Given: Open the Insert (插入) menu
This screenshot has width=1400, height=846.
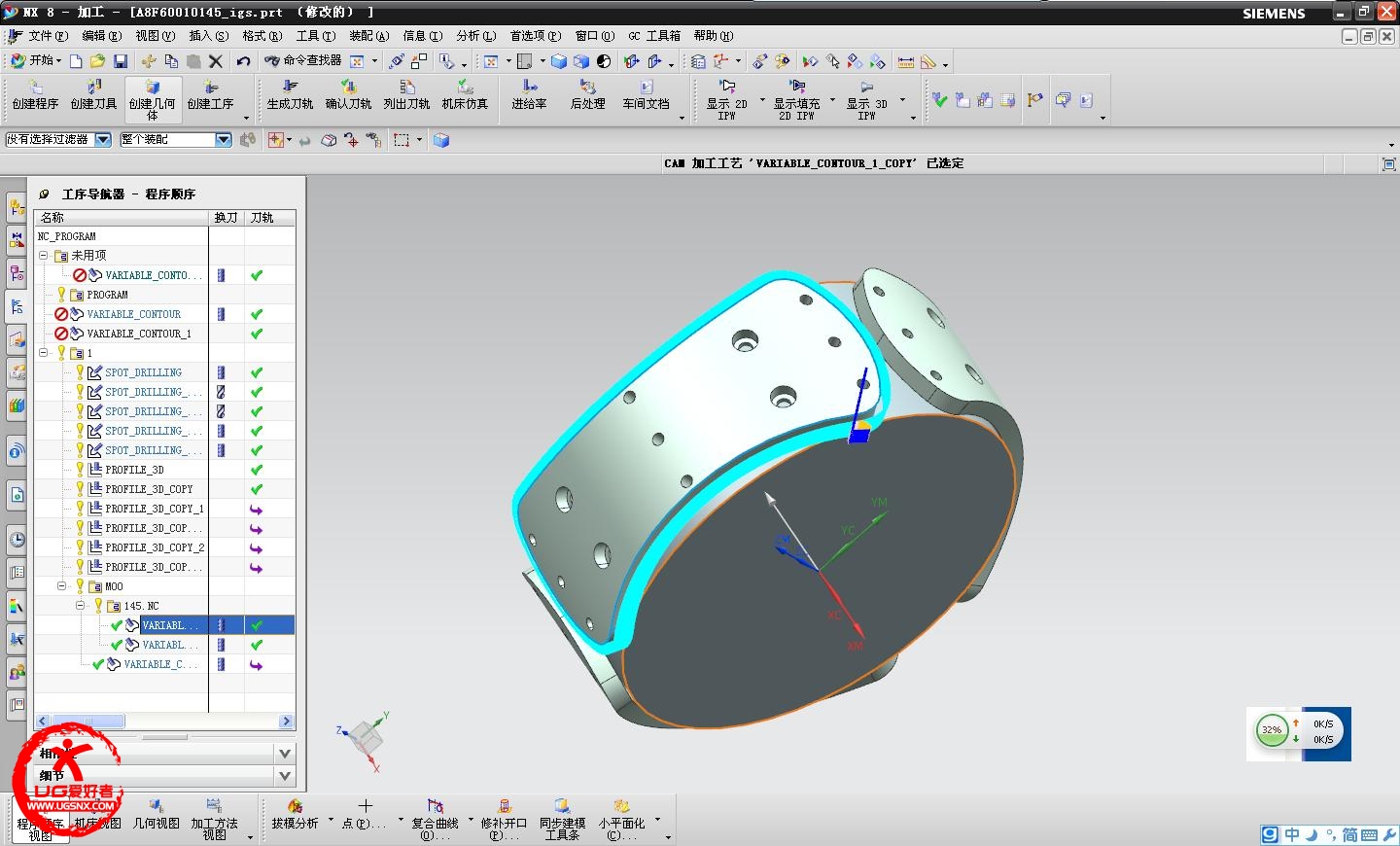Looking at the screenshot, I should 208,36.
